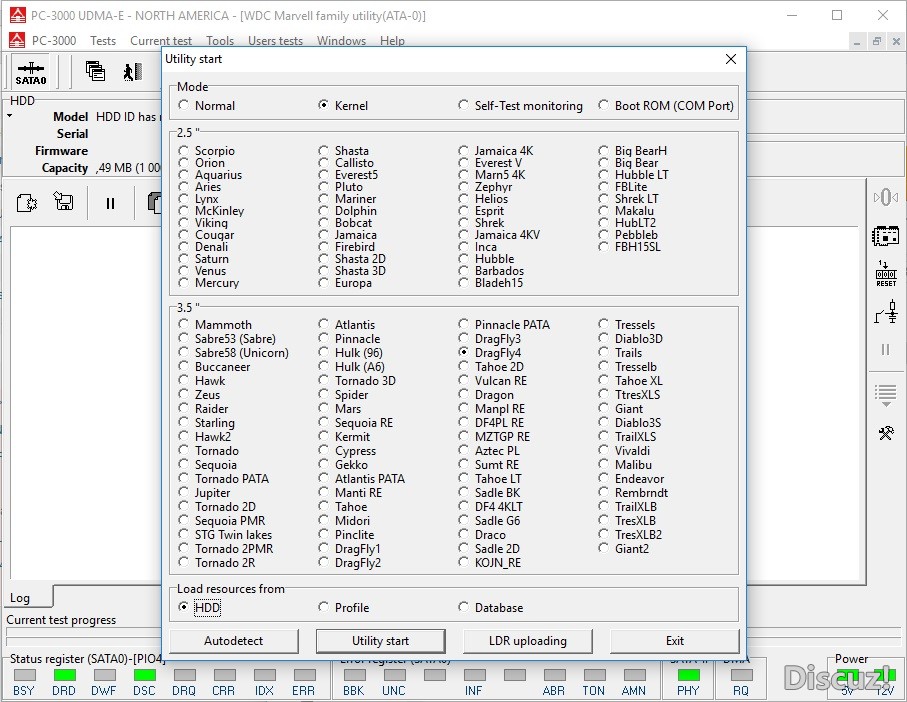Viewport: 907px width, 702px height.
Task: Open the Tools menu
Action: click(220, 41)
